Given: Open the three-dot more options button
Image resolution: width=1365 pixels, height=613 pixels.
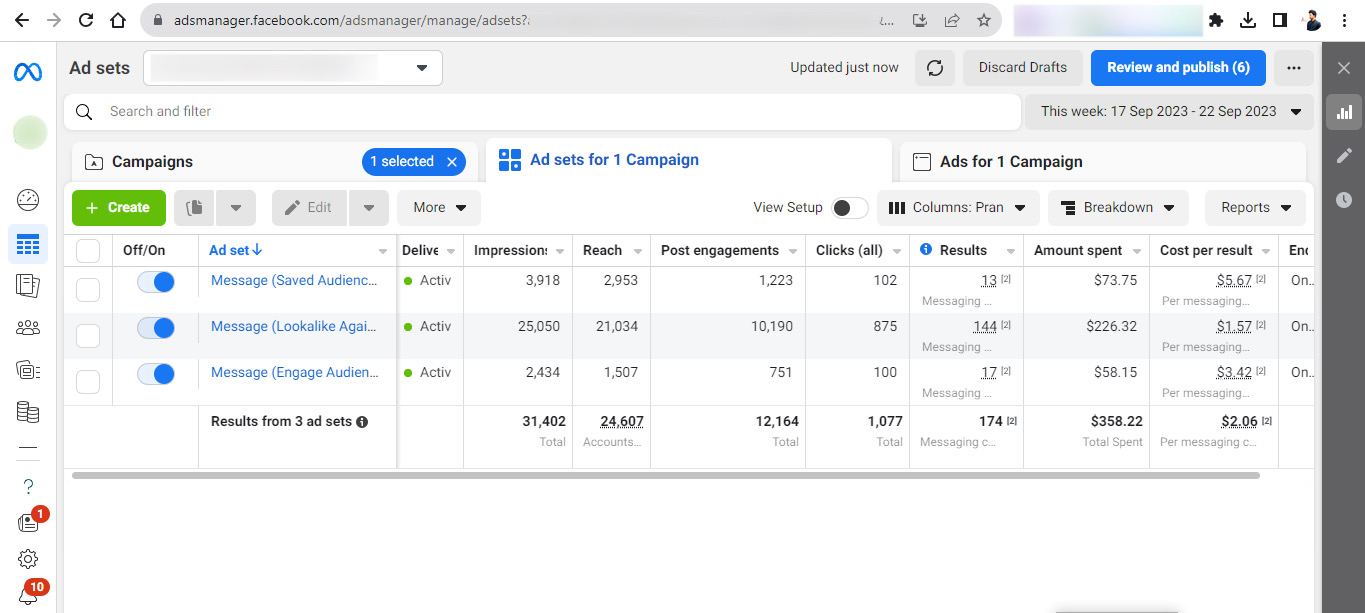Looking at the screenshot, I should pos(1294,68).
